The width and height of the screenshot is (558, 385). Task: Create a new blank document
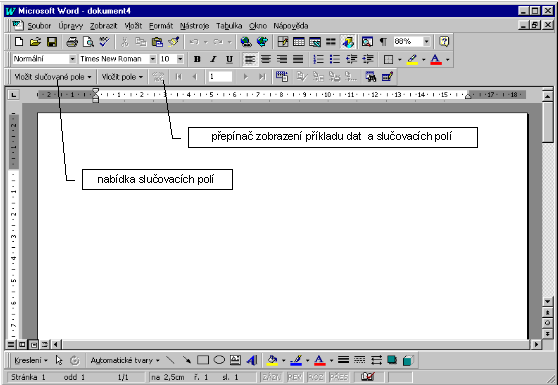pos(19,42)
